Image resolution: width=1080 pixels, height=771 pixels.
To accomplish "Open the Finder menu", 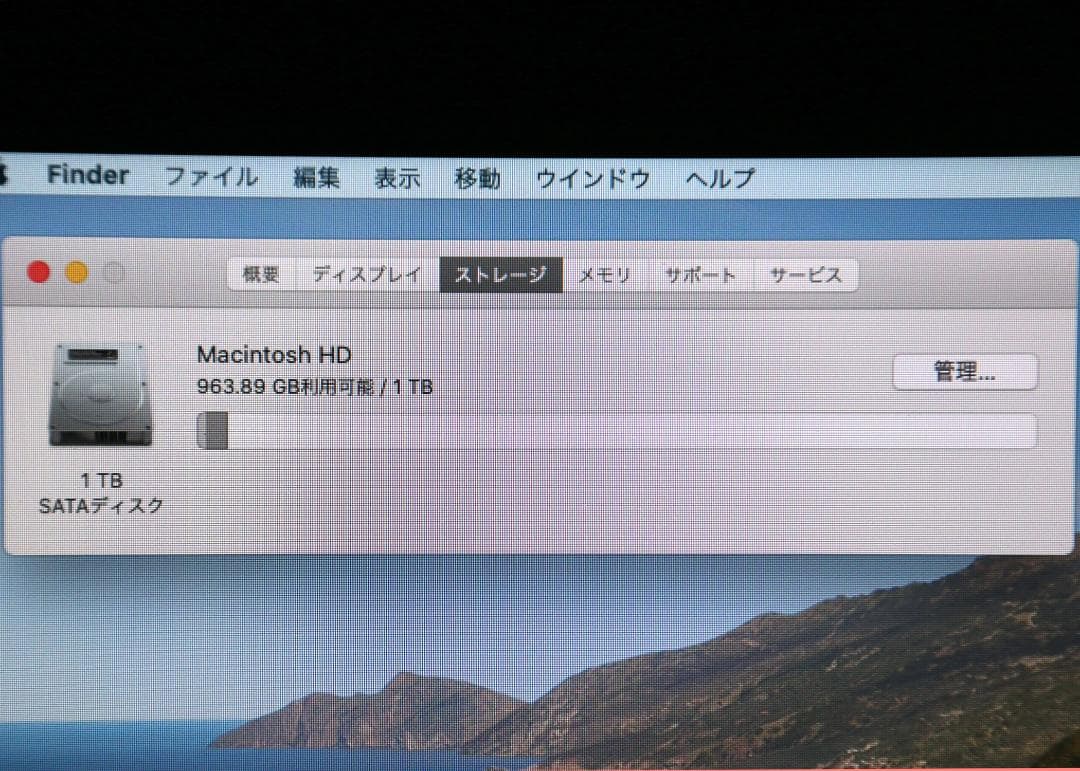I will 87,175.
